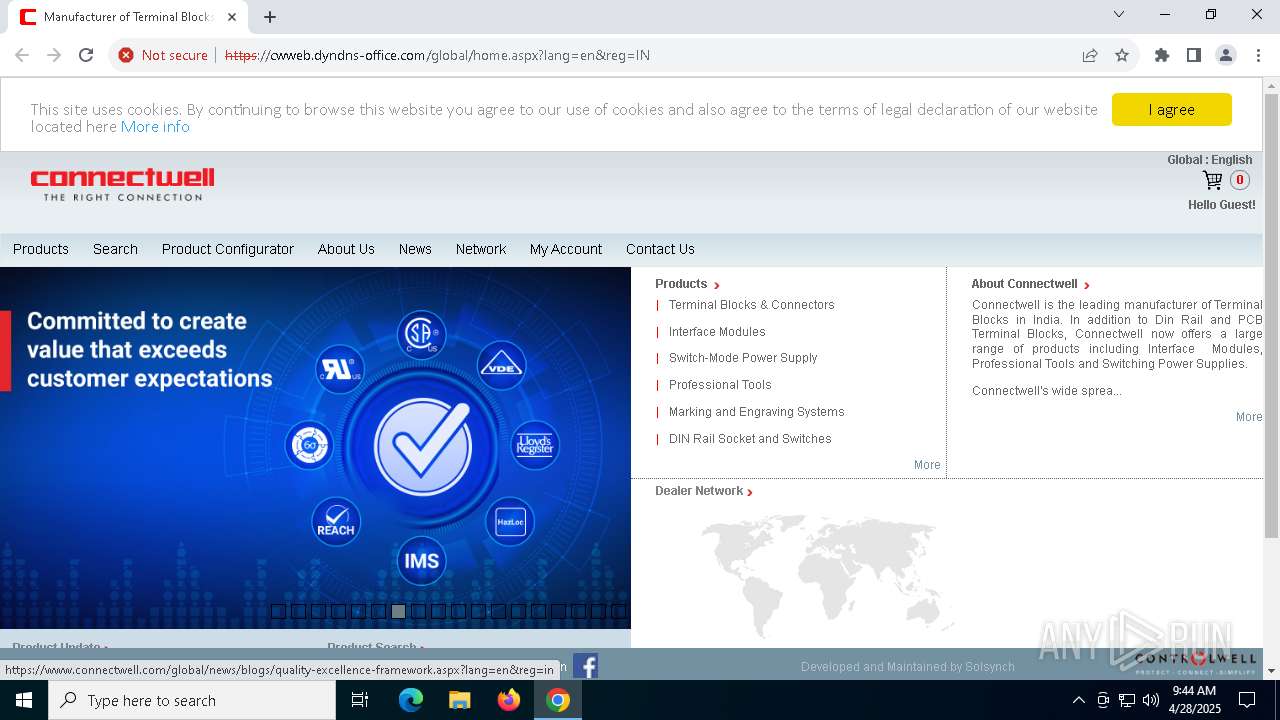Launch Microsoft Edge from taskbar
Viewport: 1280px width, 720px height.
click(411, 700)
